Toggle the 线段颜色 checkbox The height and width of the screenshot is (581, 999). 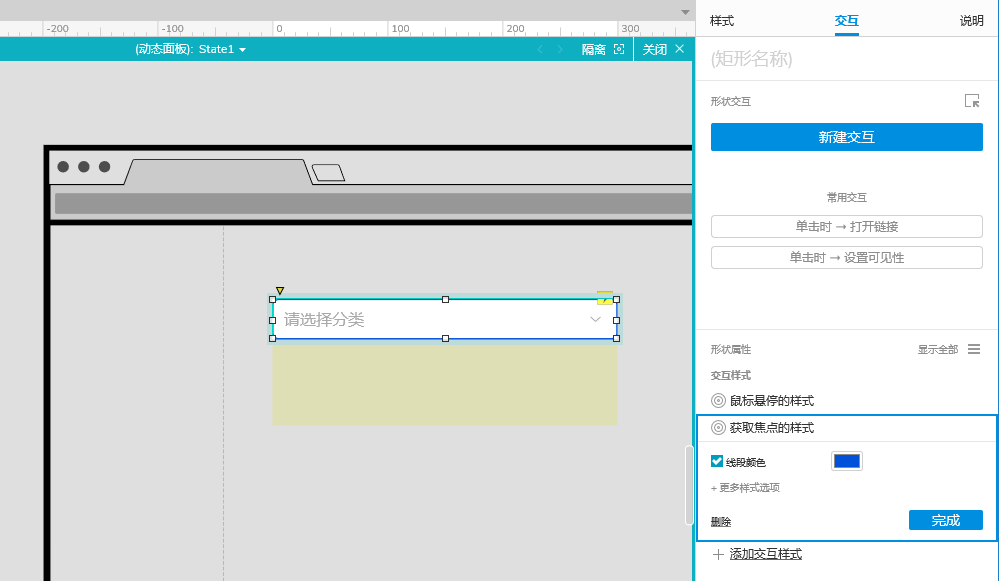(x=717, y=461)
